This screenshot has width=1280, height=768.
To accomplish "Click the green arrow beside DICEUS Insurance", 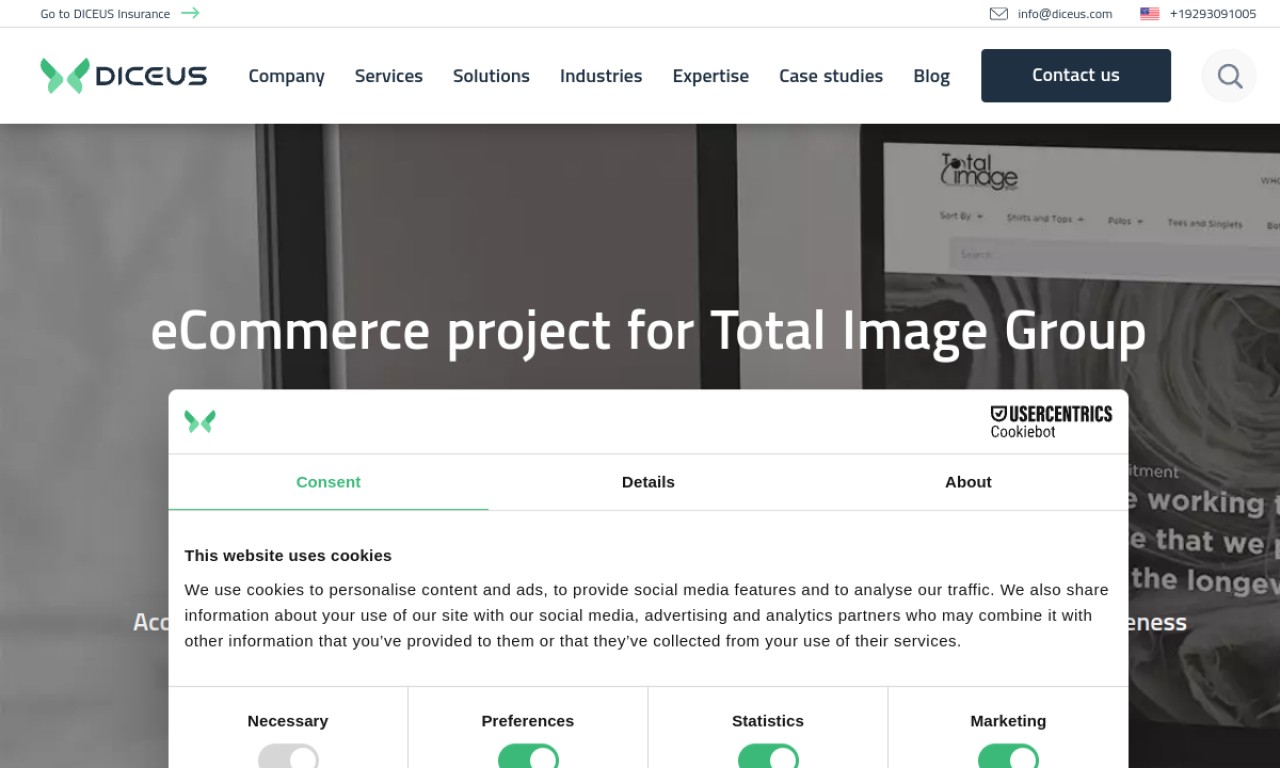I will pyautogui.click(x=190, y=13).
